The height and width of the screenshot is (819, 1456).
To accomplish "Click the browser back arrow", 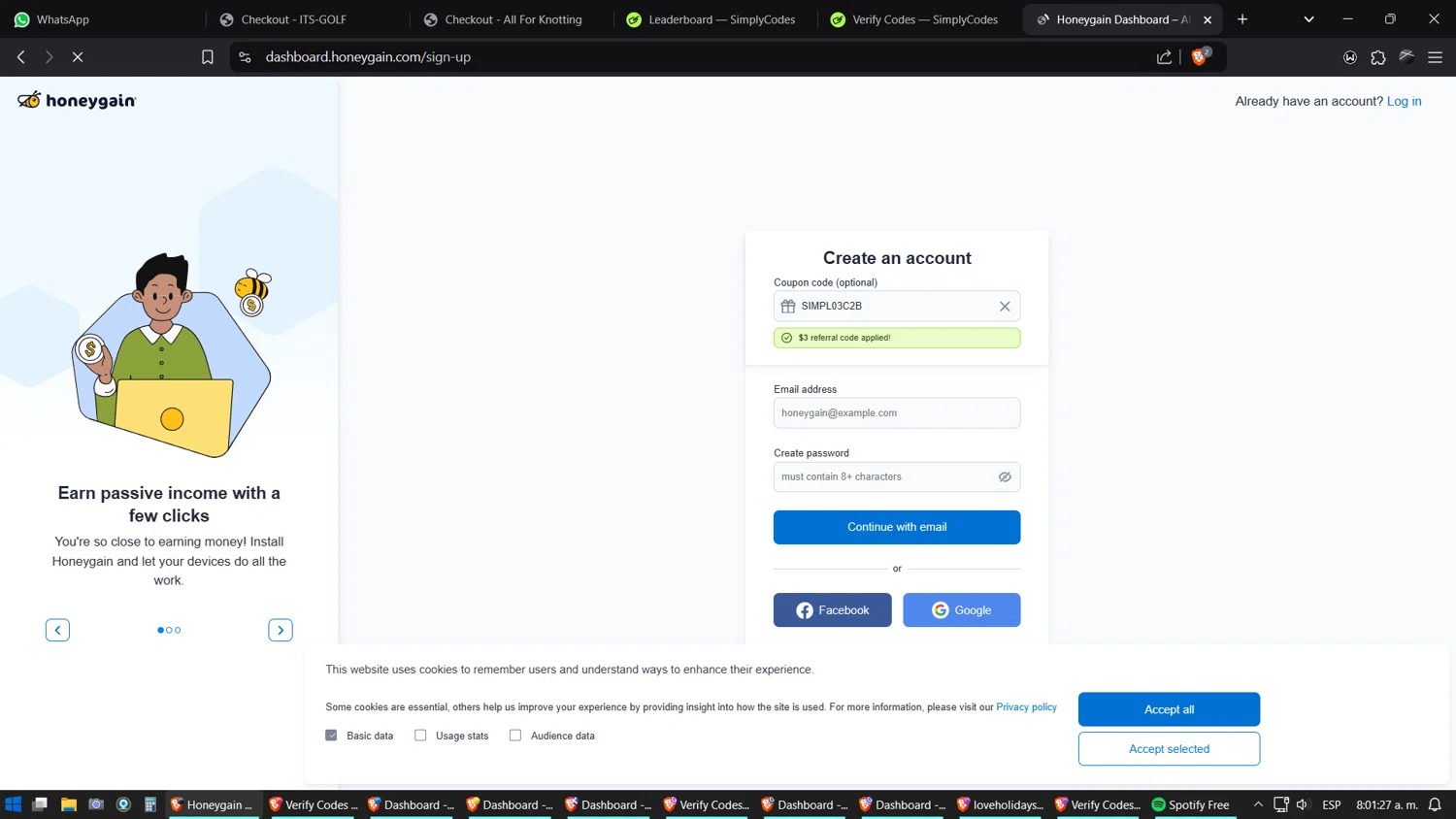I will [21, 57].
